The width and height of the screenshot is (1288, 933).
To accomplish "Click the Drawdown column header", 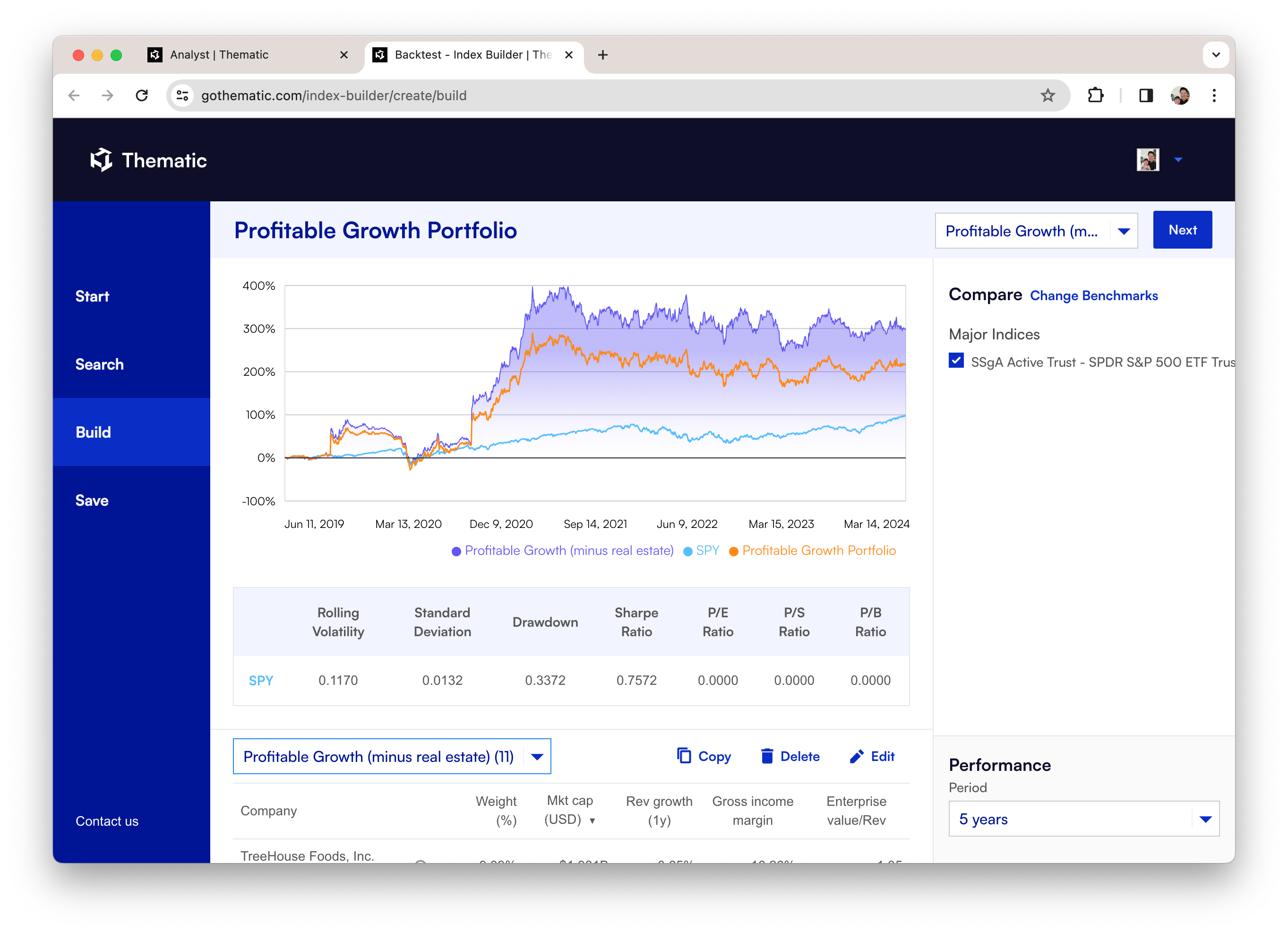I will click(545, 622).
